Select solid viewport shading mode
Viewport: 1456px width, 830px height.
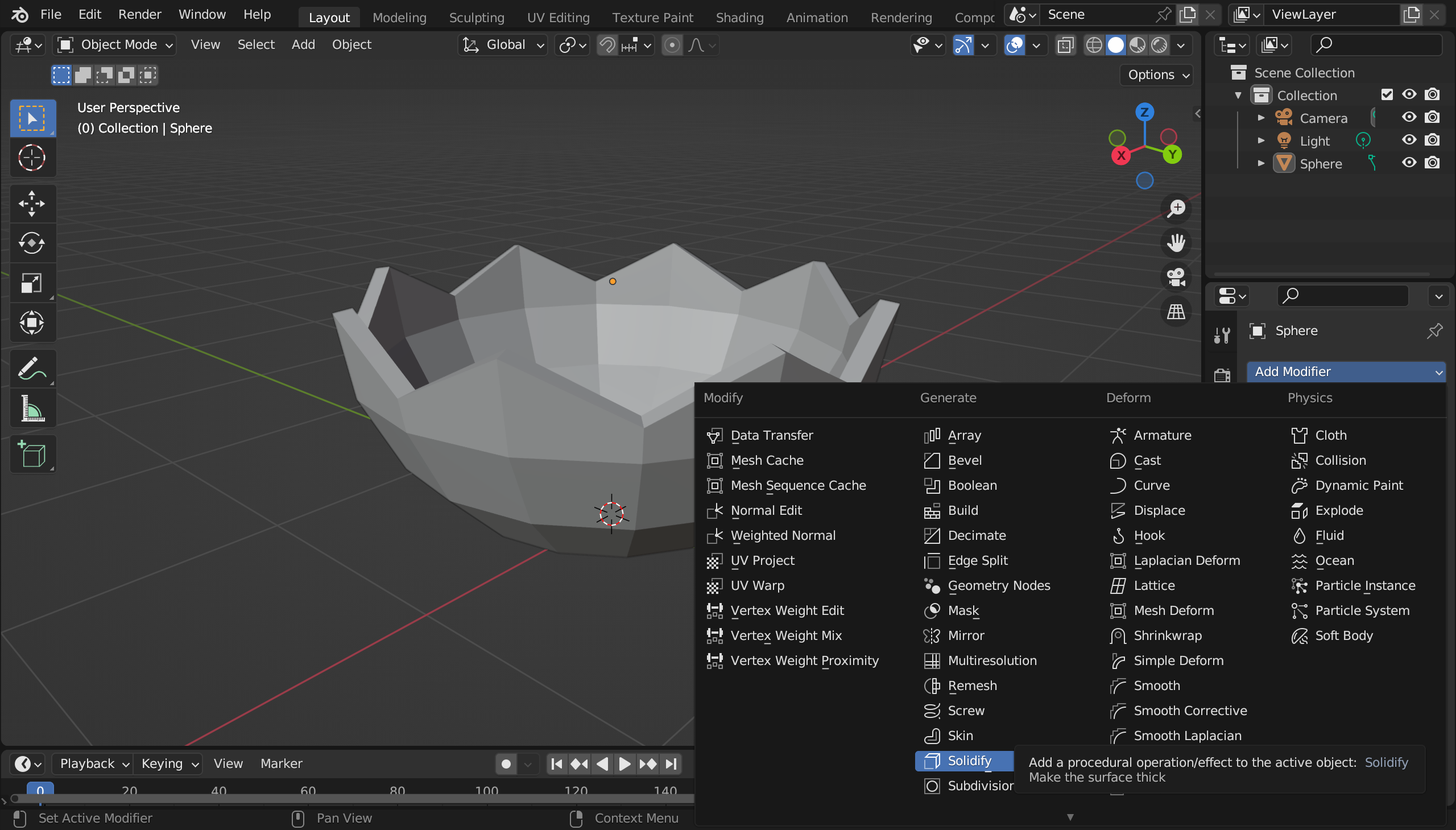(x=1115, y=45)
